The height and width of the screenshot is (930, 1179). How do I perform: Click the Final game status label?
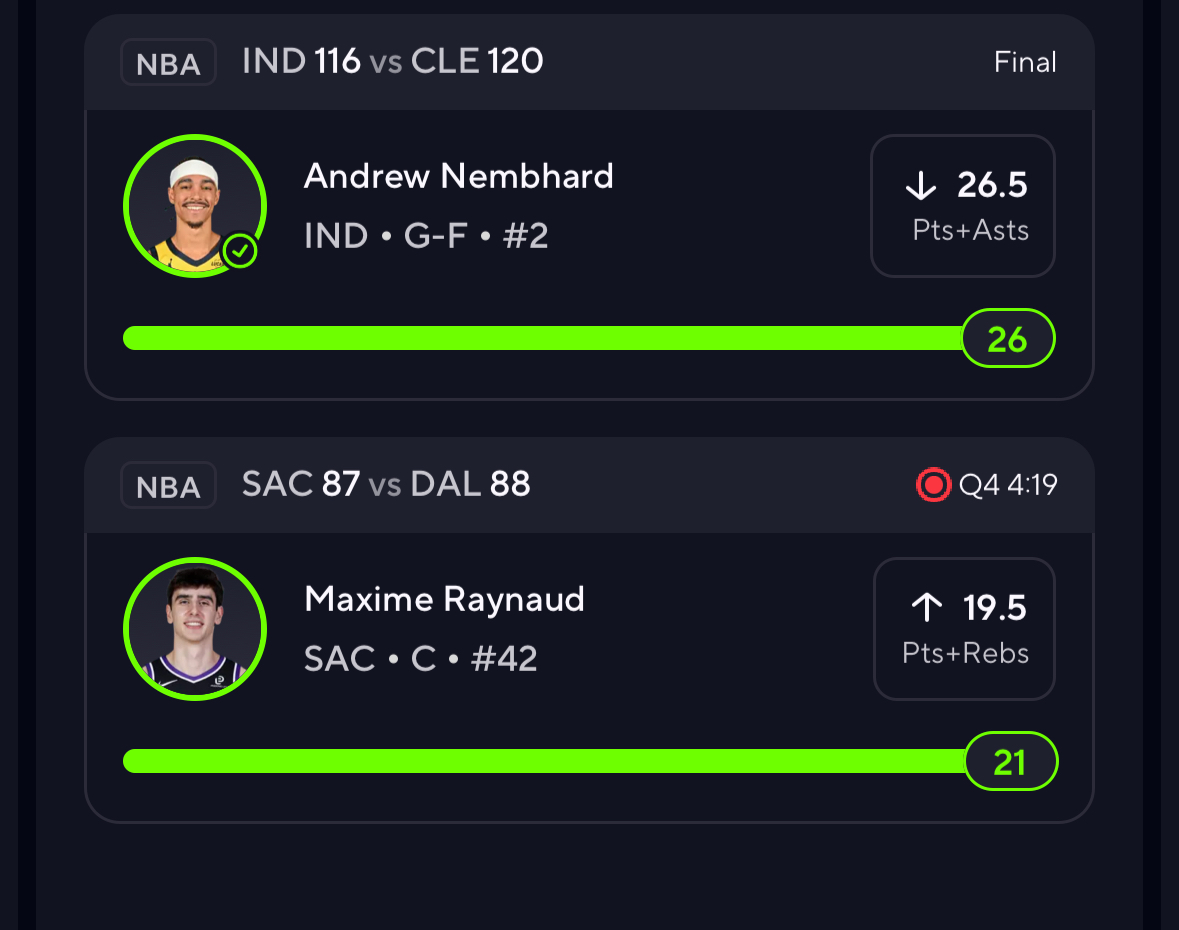coord(1025,63)
